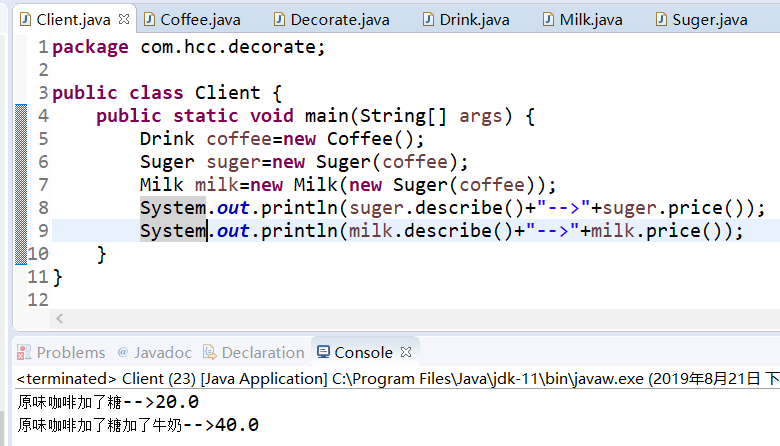Click 'suger.describe()' on line 8
The image size is (780, 446).
tap(436, 208)
